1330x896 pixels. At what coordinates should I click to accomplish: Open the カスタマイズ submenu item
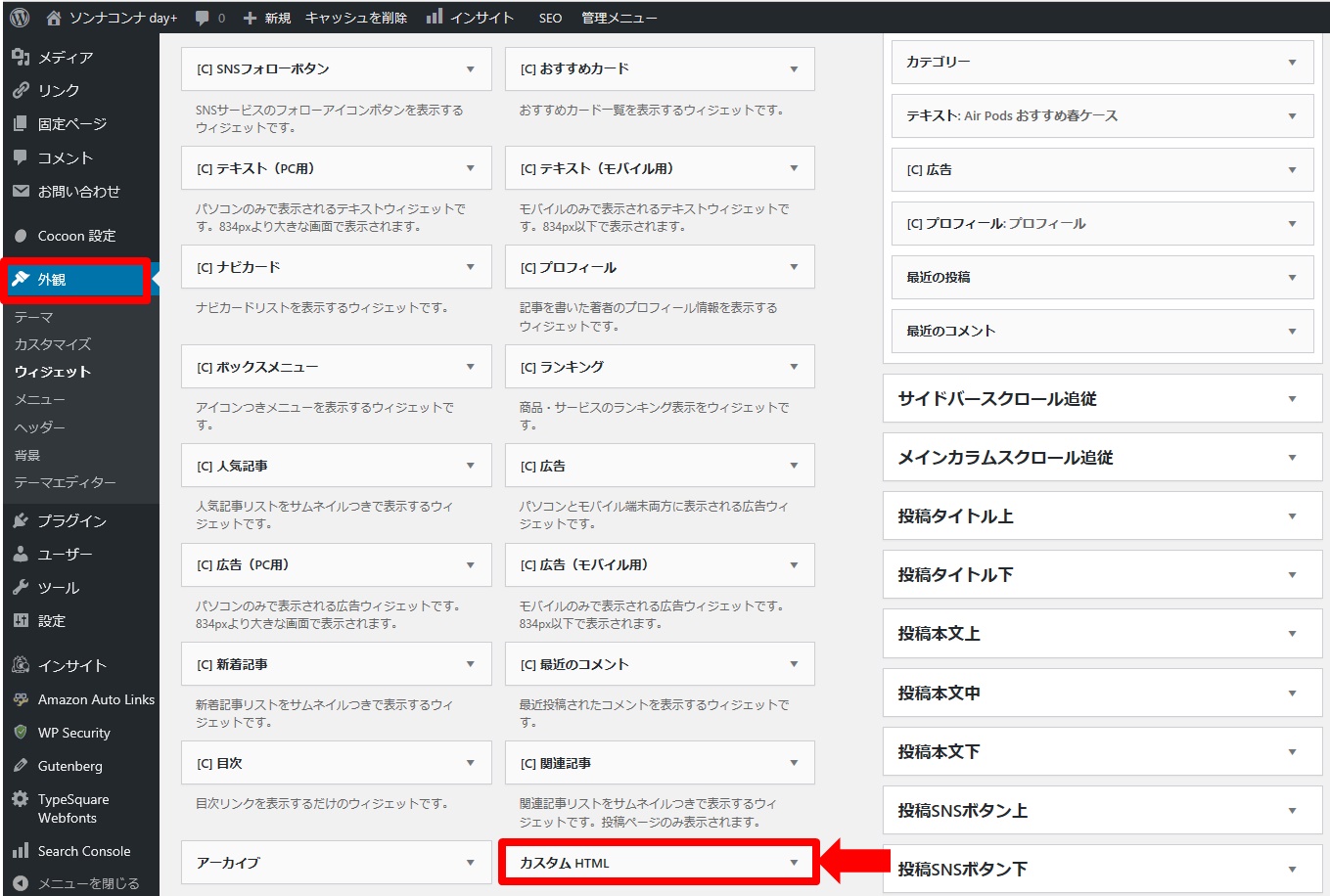53,344
